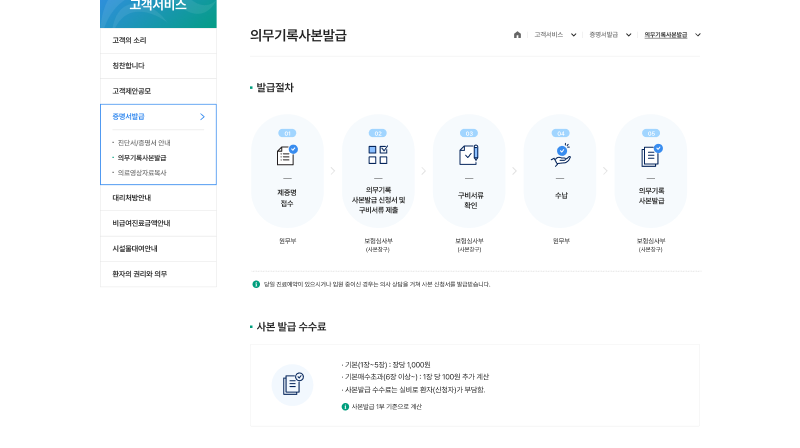Open 고객제안공모 sidebar menu
800x448 pixels.
pos(158,91)
